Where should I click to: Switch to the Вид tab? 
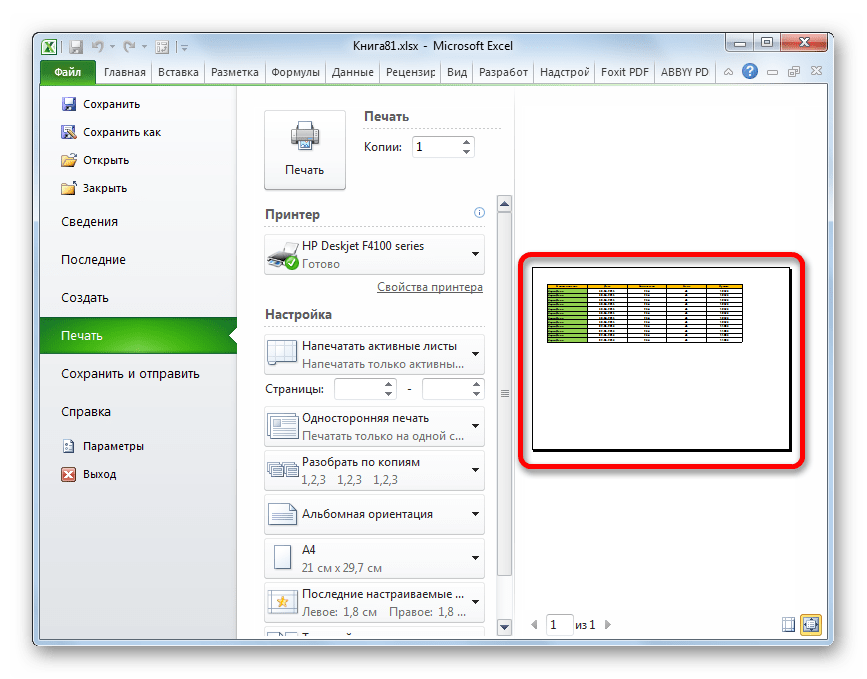coord(457,72)
